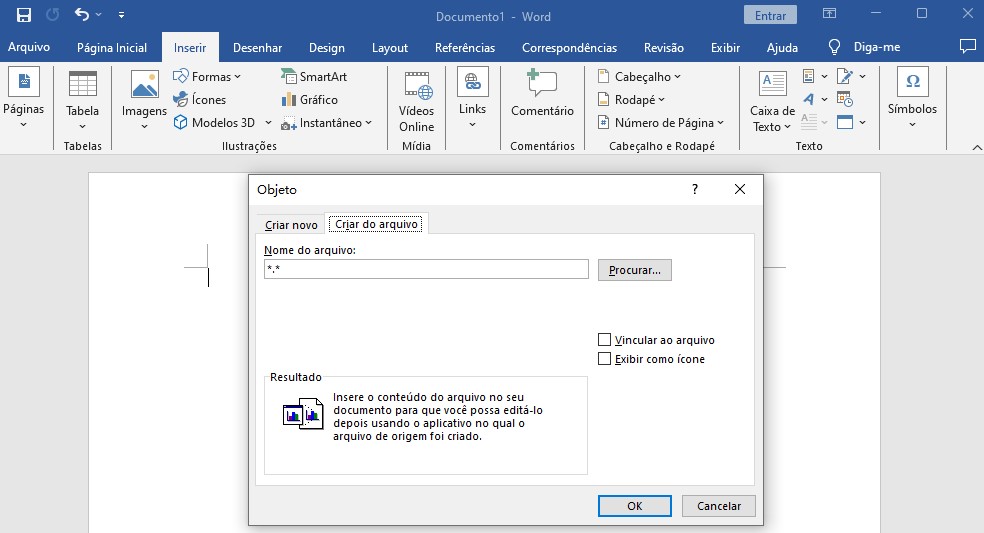Click the Ícones button
984x533 pixels.
point(200,99)
